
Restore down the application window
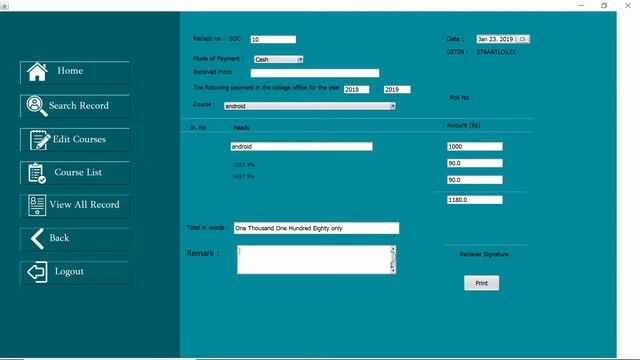coord(604,5)
